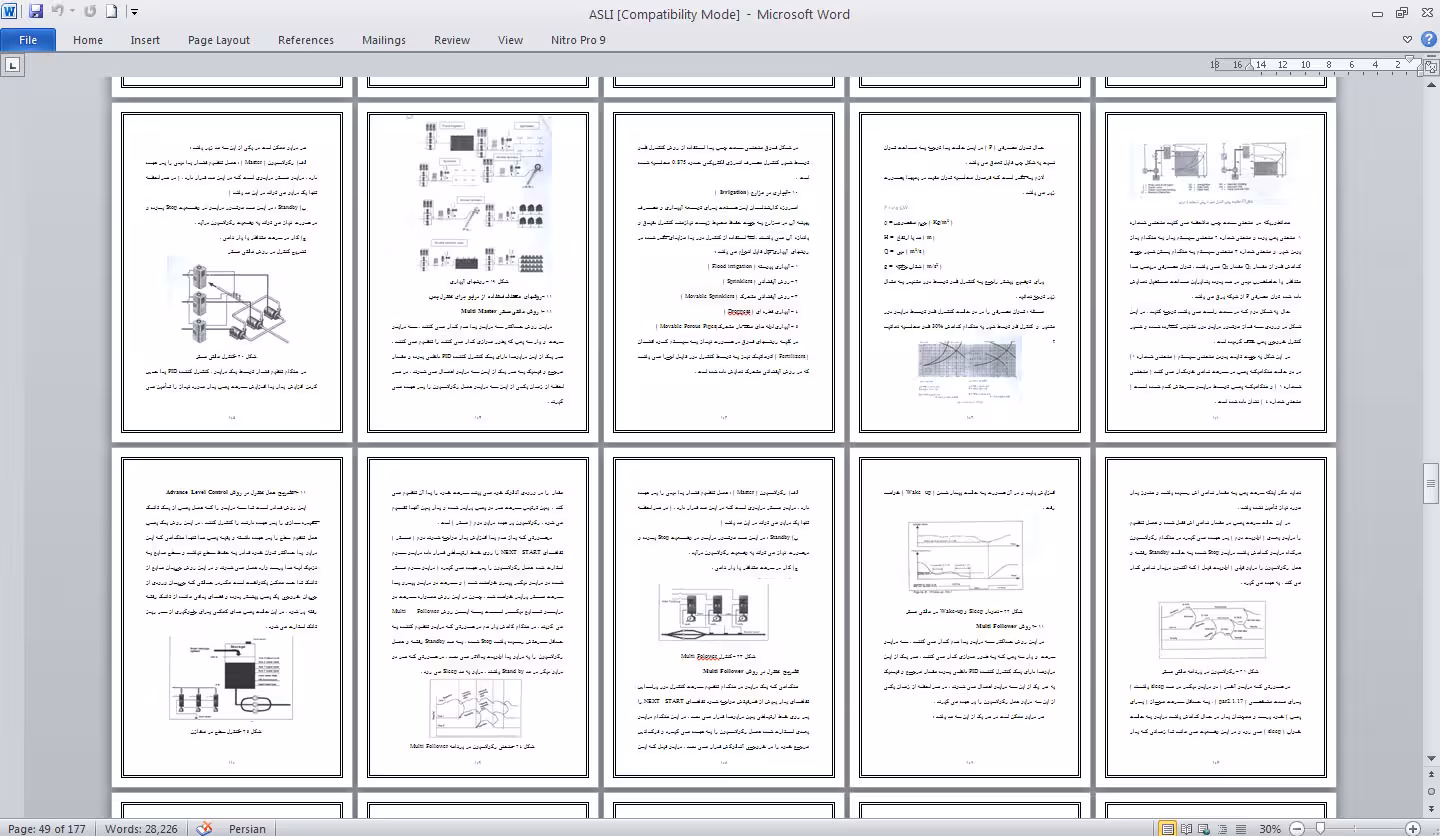Image resolution: width=1440 pixels, height=836 pixels.
Task: Click the Redo icon in the title bar
Action: pyautogui.click(x=91, y=12)
